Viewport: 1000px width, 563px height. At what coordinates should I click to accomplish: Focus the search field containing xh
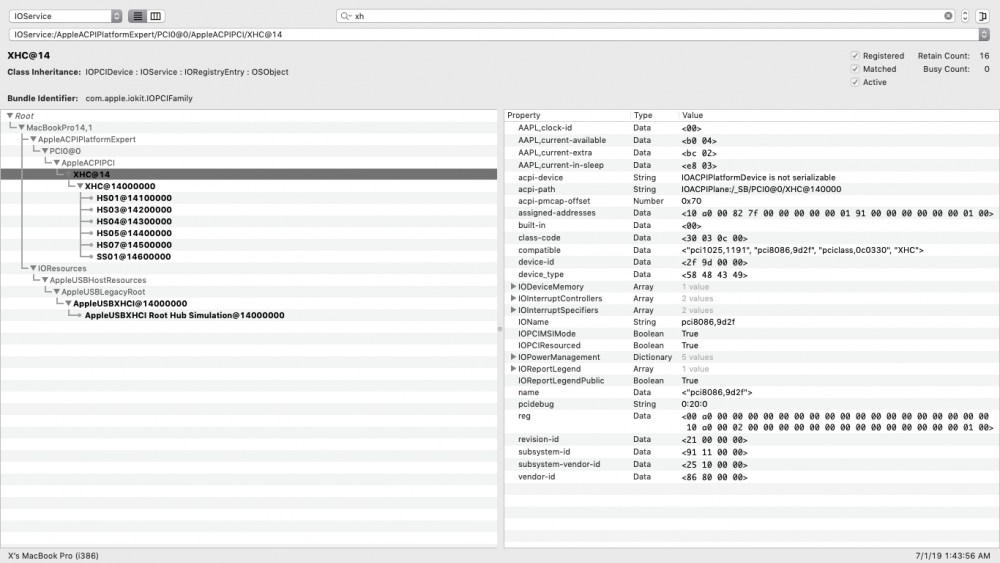tap(647, 16)
